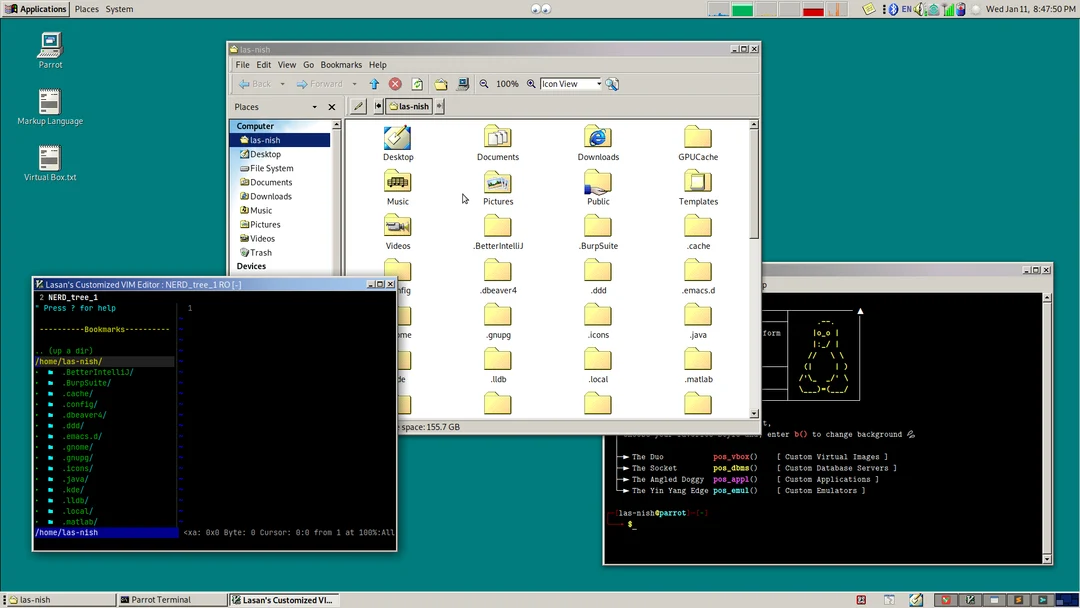1080x608 pixels.
Task: Switch to Parrot Terminal via the taskbar
Action: click(x=160, y=600)
